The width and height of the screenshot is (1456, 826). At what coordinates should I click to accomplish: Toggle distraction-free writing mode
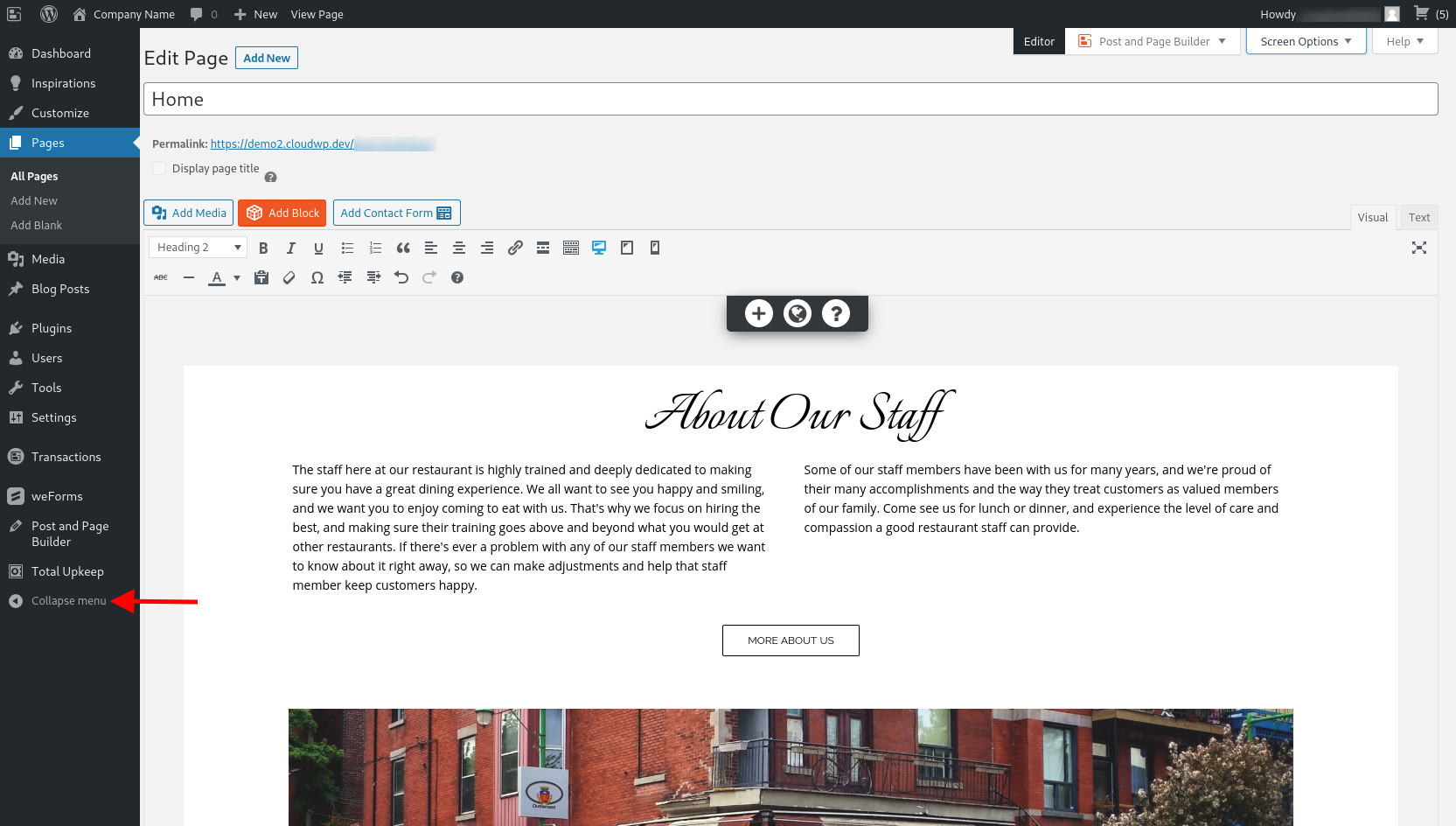point(1419,248)
